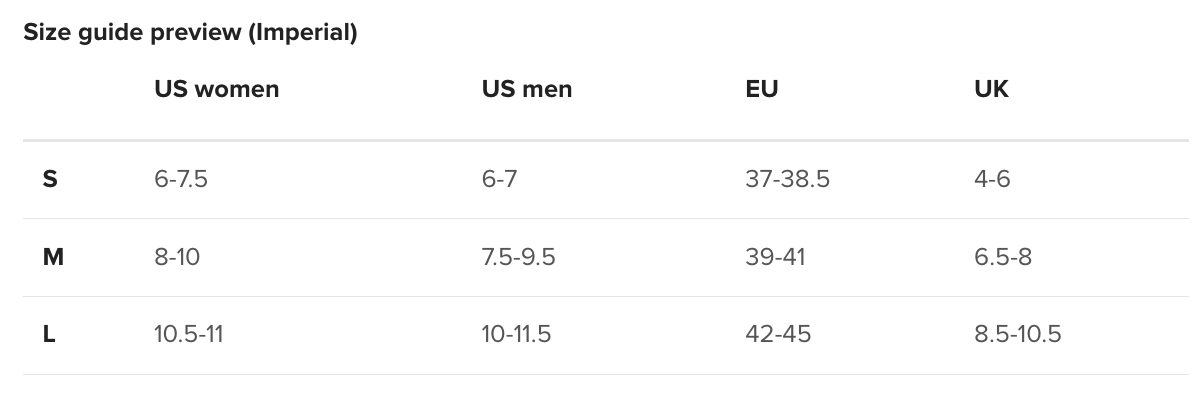
Task: Click the 'Size guide preview (Imperial)' heading
Action: coord(190,33)
